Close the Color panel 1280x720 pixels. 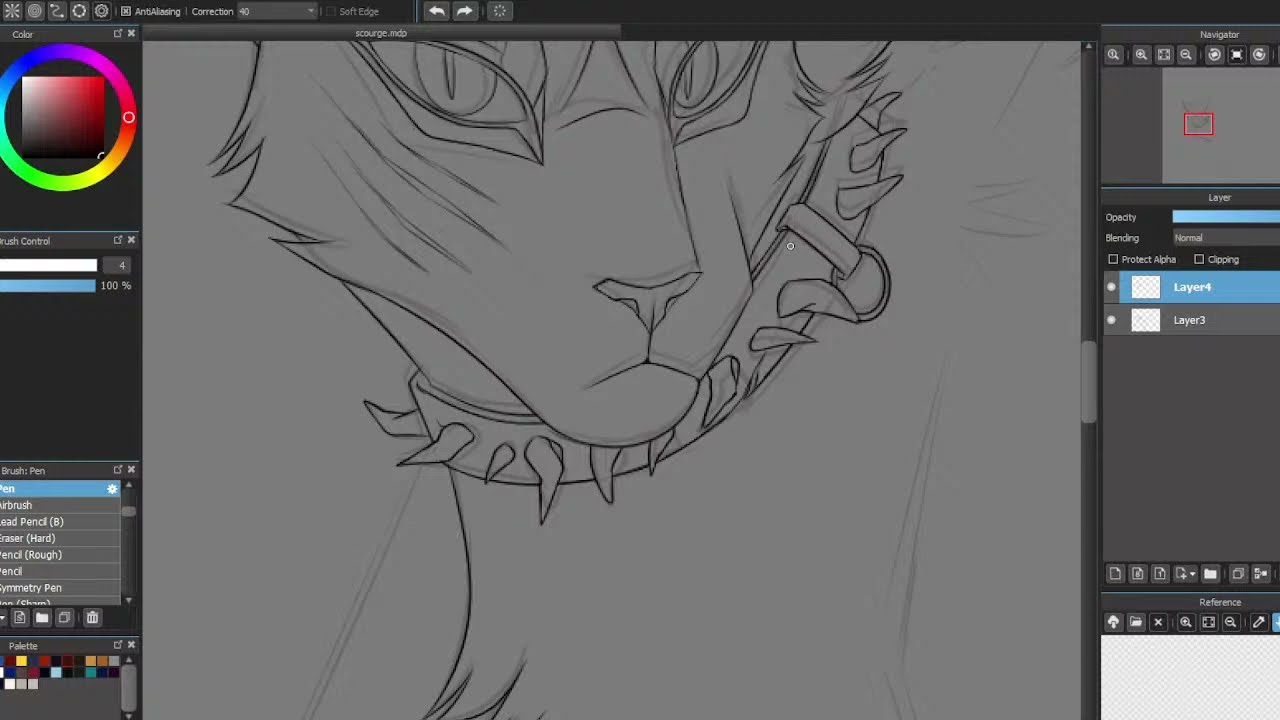[x=131, y=33]
